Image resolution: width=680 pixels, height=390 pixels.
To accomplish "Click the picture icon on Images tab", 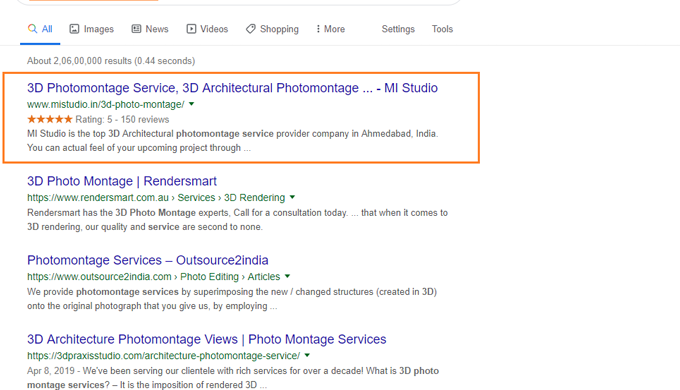I will point(75,29).
